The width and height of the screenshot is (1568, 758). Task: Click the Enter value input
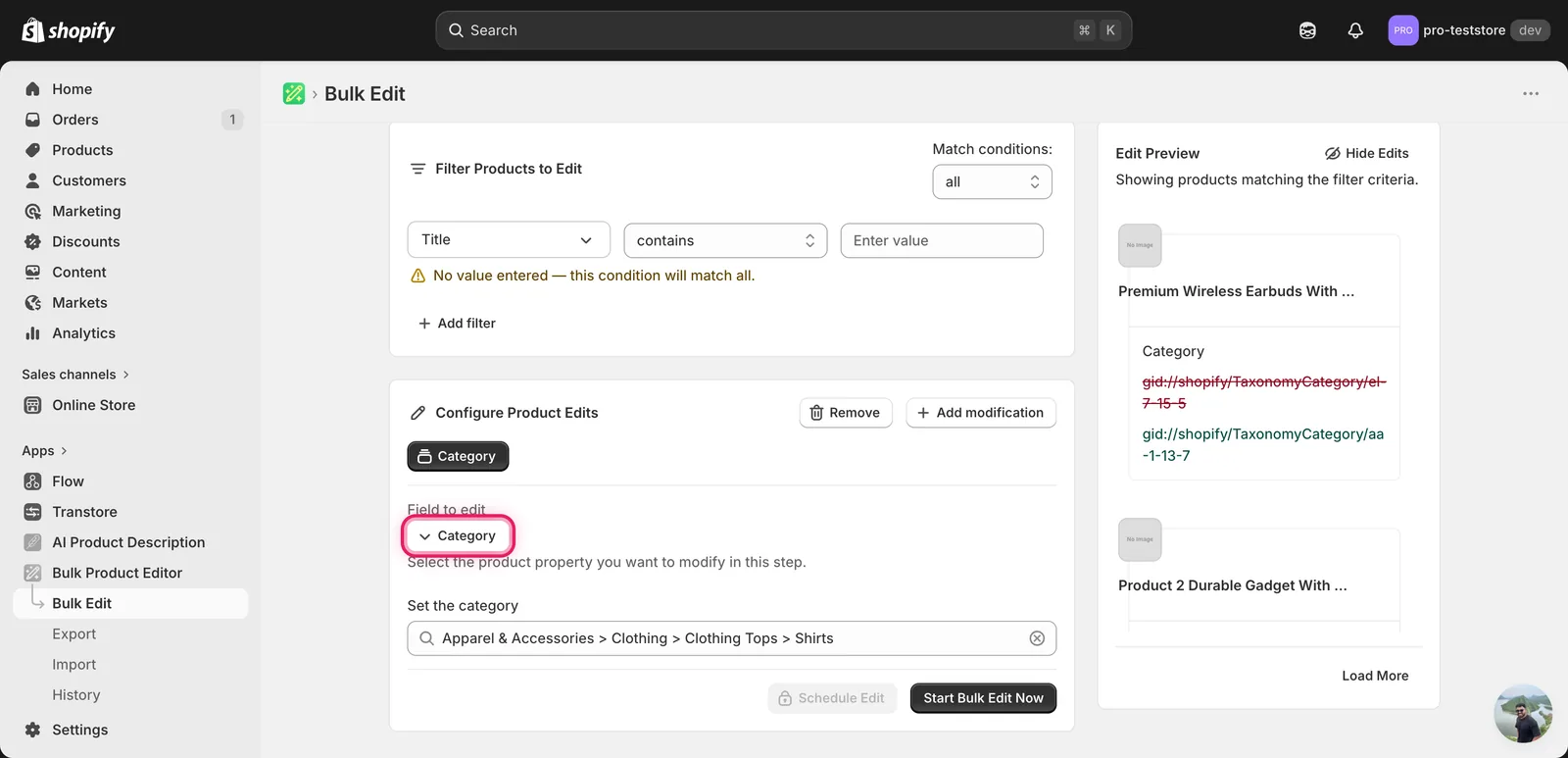pos(941,240)
